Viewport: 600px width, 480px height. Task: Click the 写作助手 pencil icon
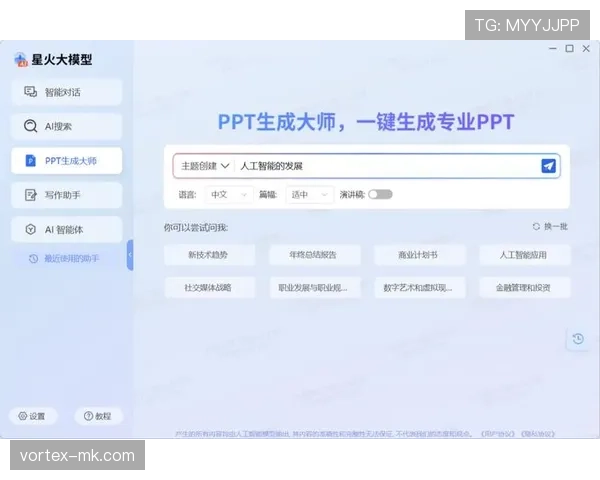pos(30,195)
